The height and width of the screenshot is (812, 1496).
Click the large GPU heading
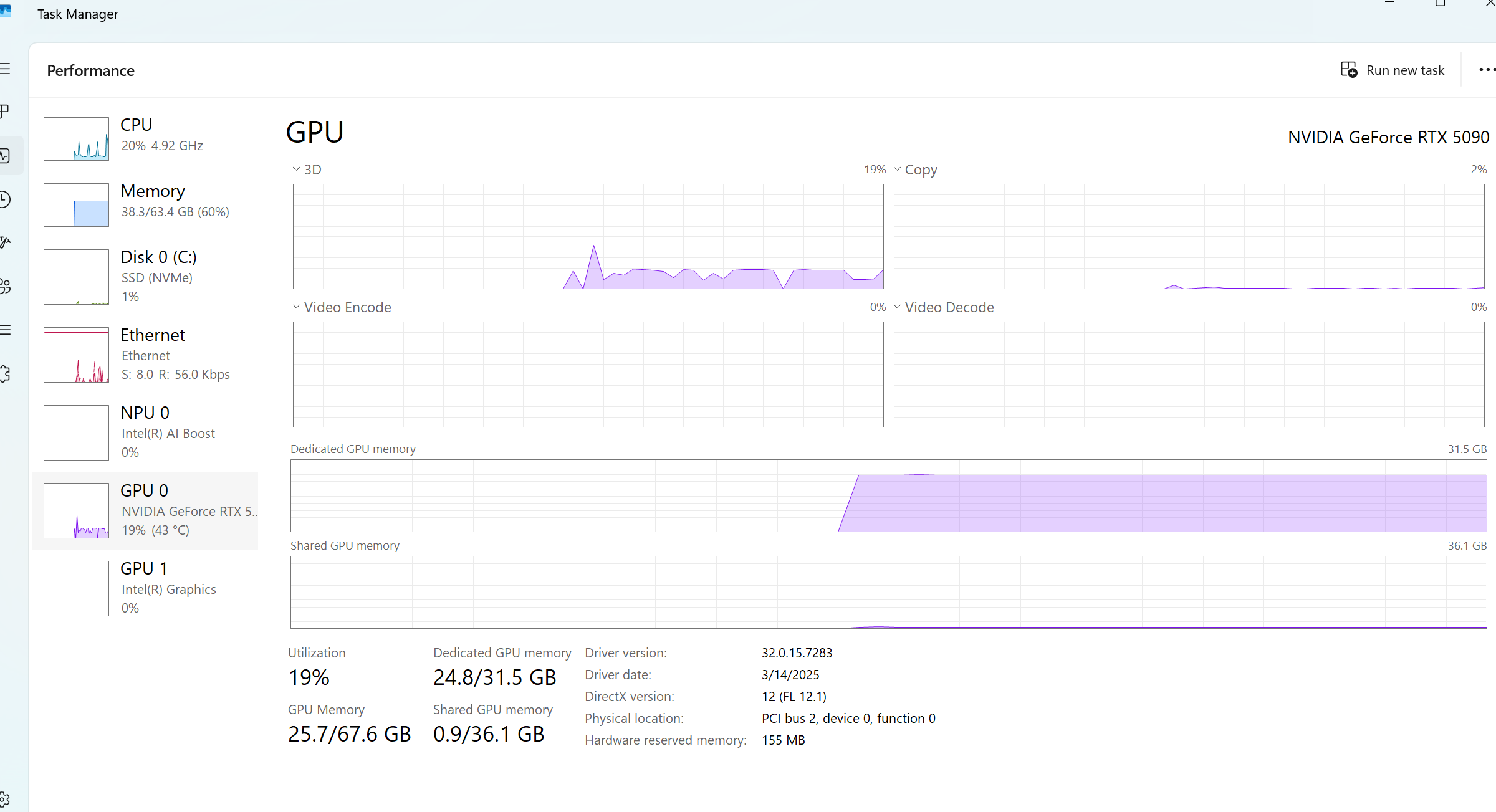315,132
